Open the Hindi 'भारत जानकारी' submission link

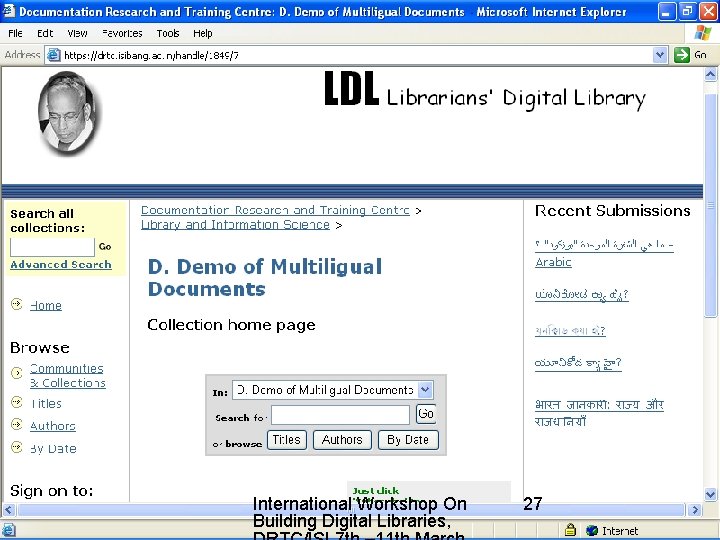(599, 413)
